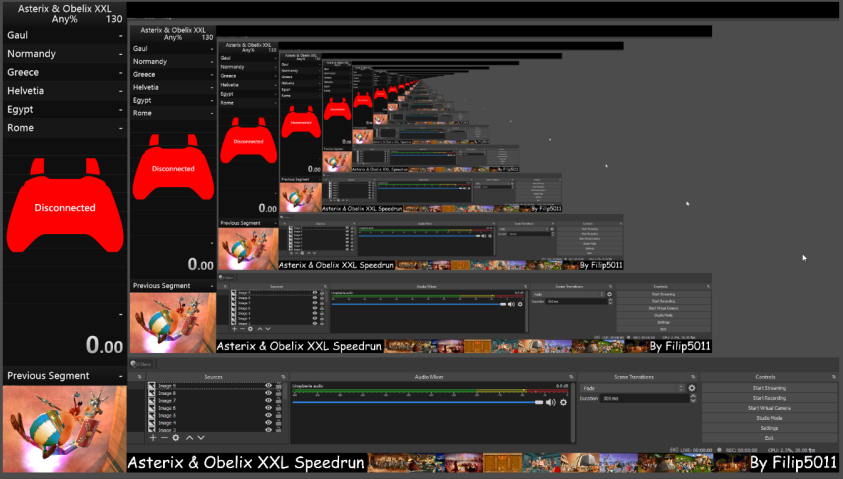Click the Image 7 source type icon
843x479 pixels.
pyautogui.click(x=152, y=401)
